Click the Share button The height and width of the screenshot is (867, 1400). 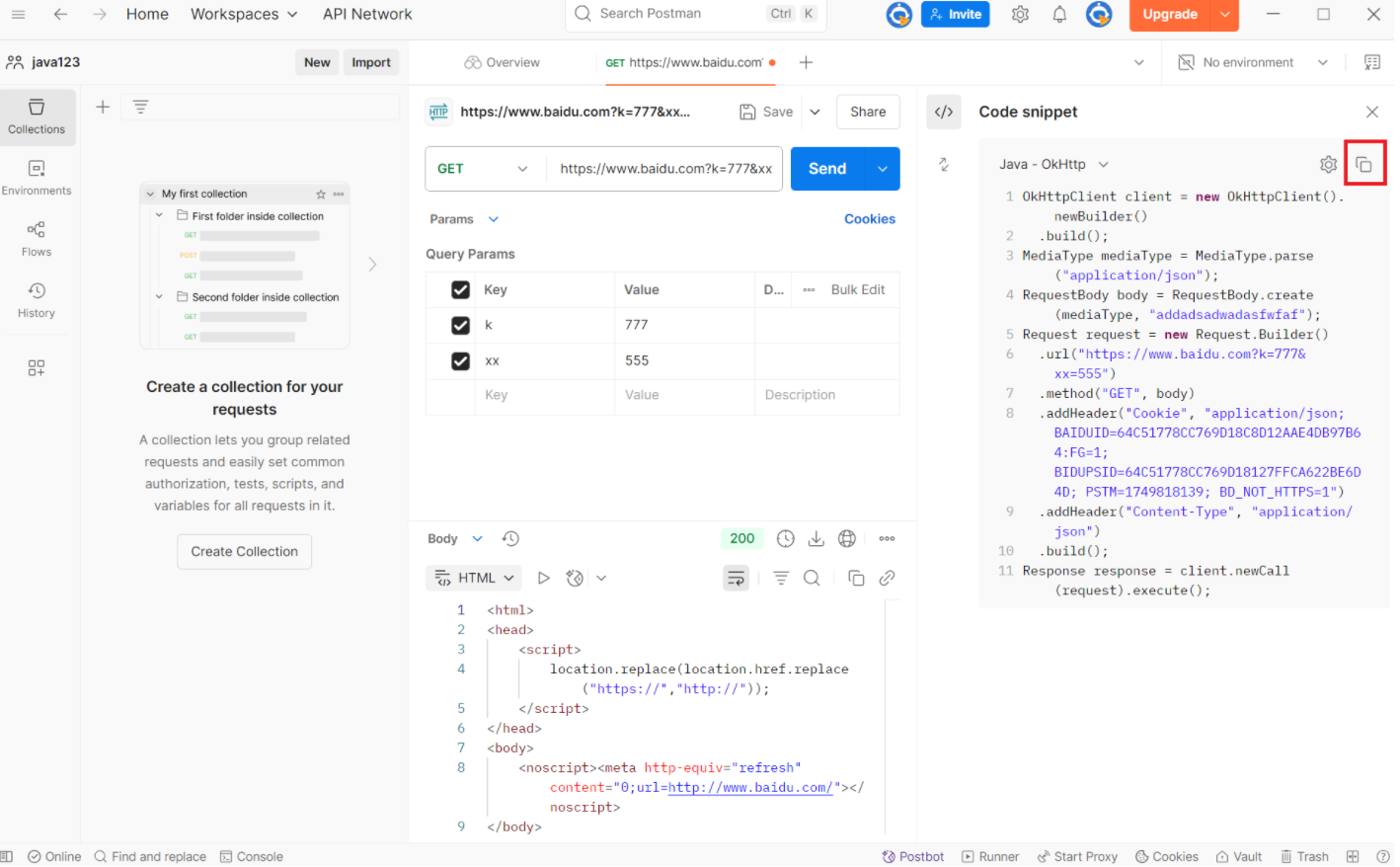(x=868, y=112)
